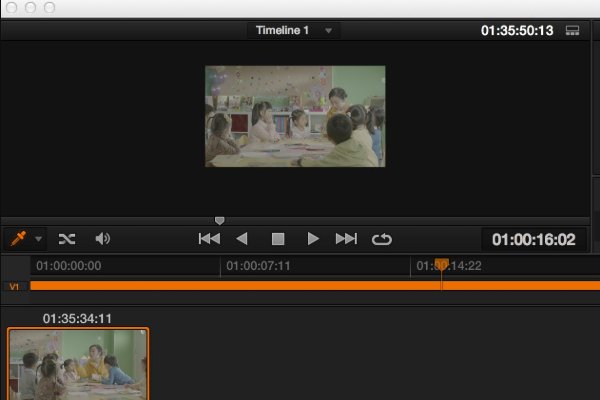Click the source timecode 01:35:50:13
The image size is (600, 400).
coord(516,31)
